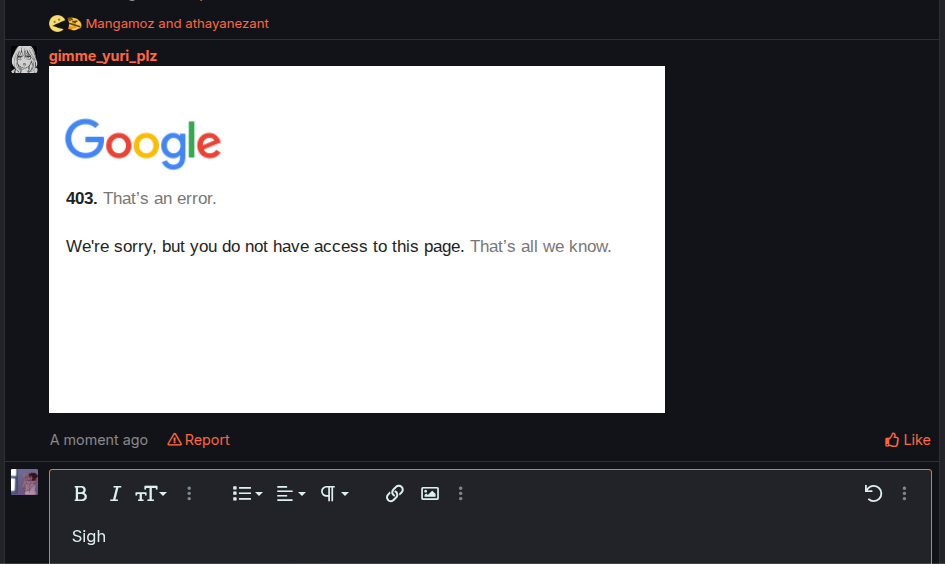Toggle italic text formatting
The image size is (945, 564).
(115, 493)
